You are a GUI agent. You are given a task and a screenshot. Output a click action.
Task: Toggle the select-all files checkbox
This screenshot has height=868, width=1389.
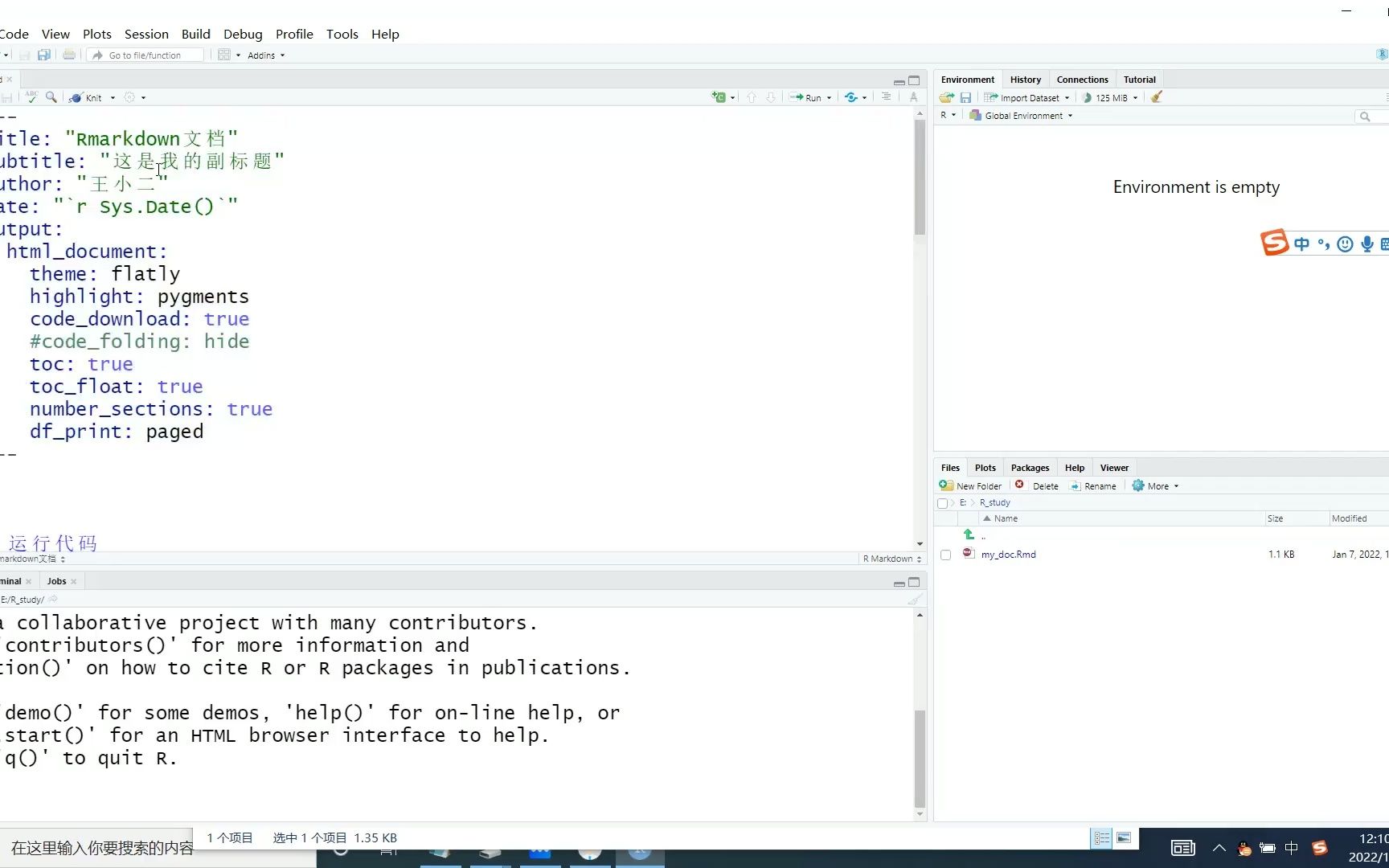pyautogui.click(x=943, y=503)
